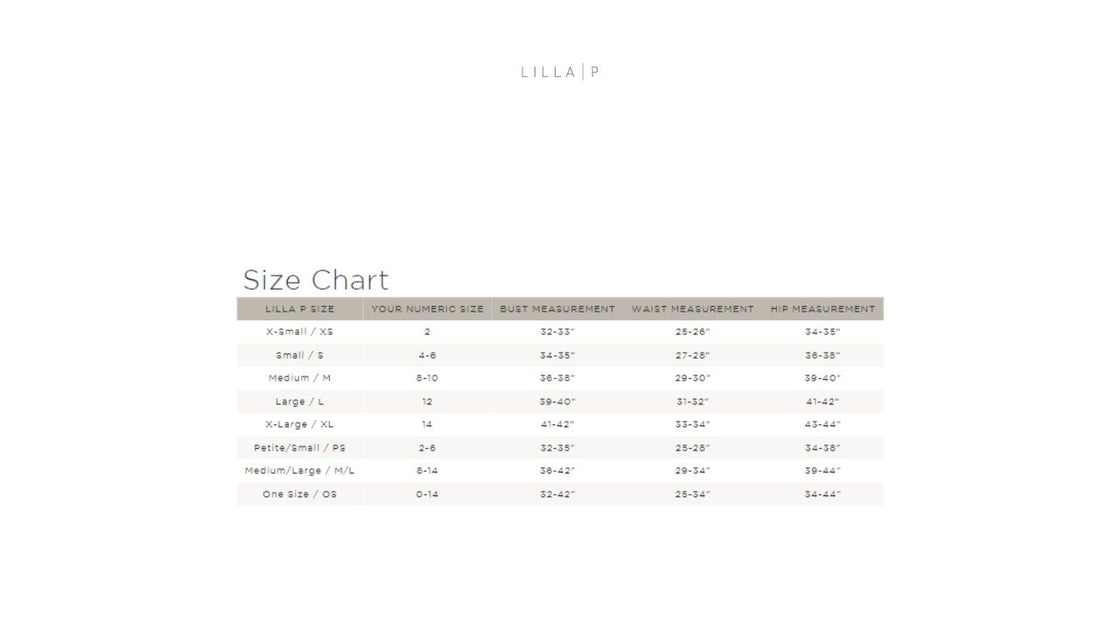
Task: Click the numeric size 12 cell
Action: (x=427, y=401)
